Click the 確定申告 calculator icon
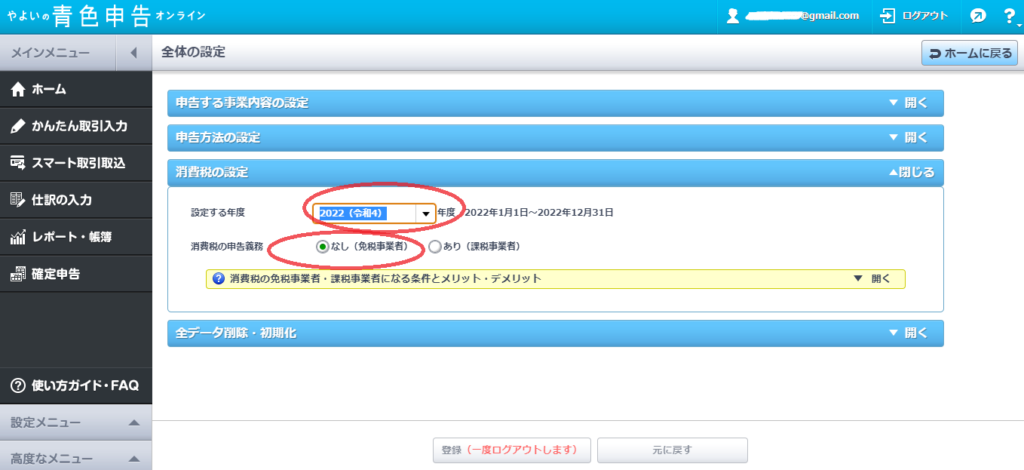 point(18,274)
